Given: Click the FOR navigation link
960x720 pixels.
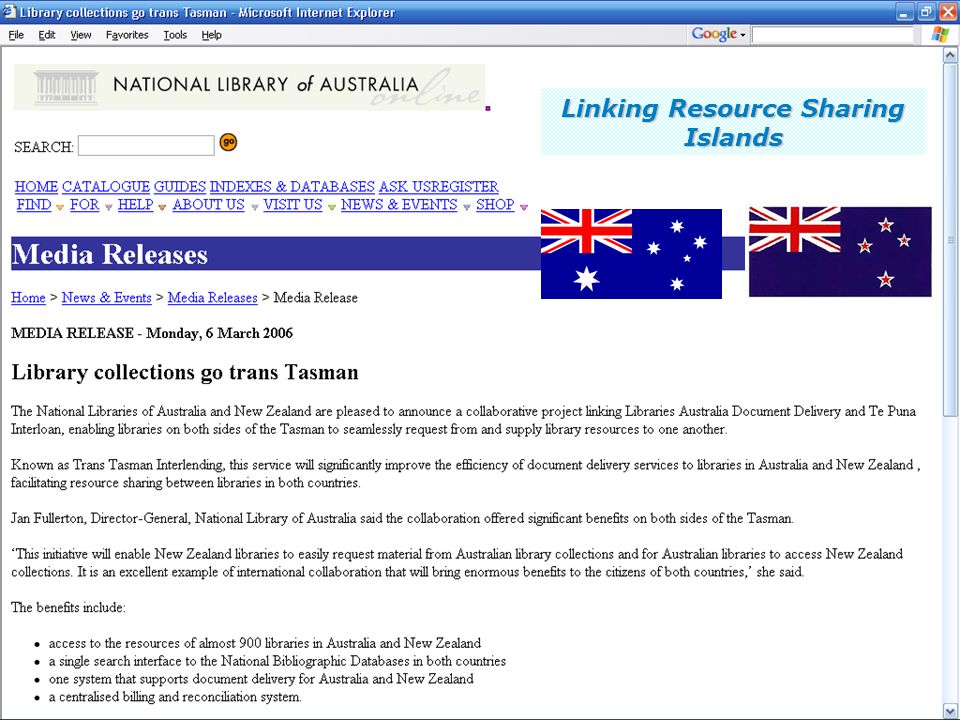Looking at the screenshot, I should 84,204.
